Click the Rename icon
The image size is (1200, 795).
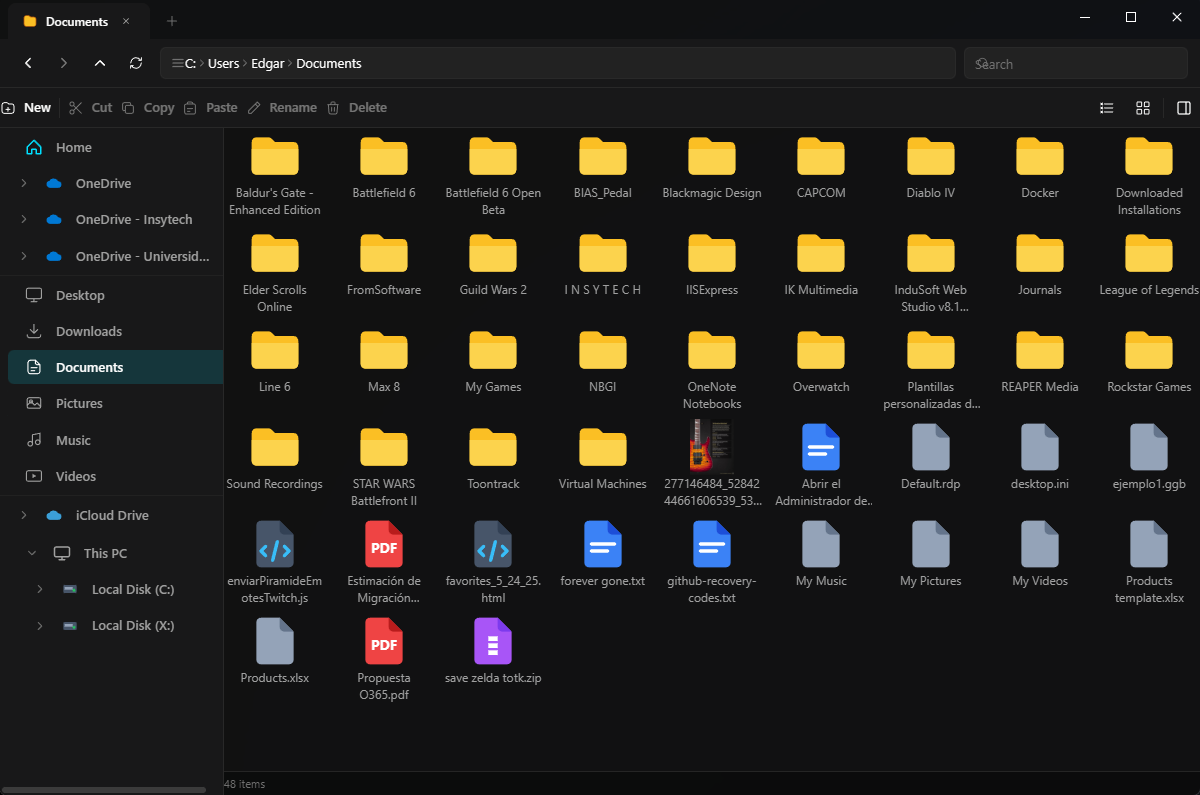pyautogui.click(x=252, y=107)
